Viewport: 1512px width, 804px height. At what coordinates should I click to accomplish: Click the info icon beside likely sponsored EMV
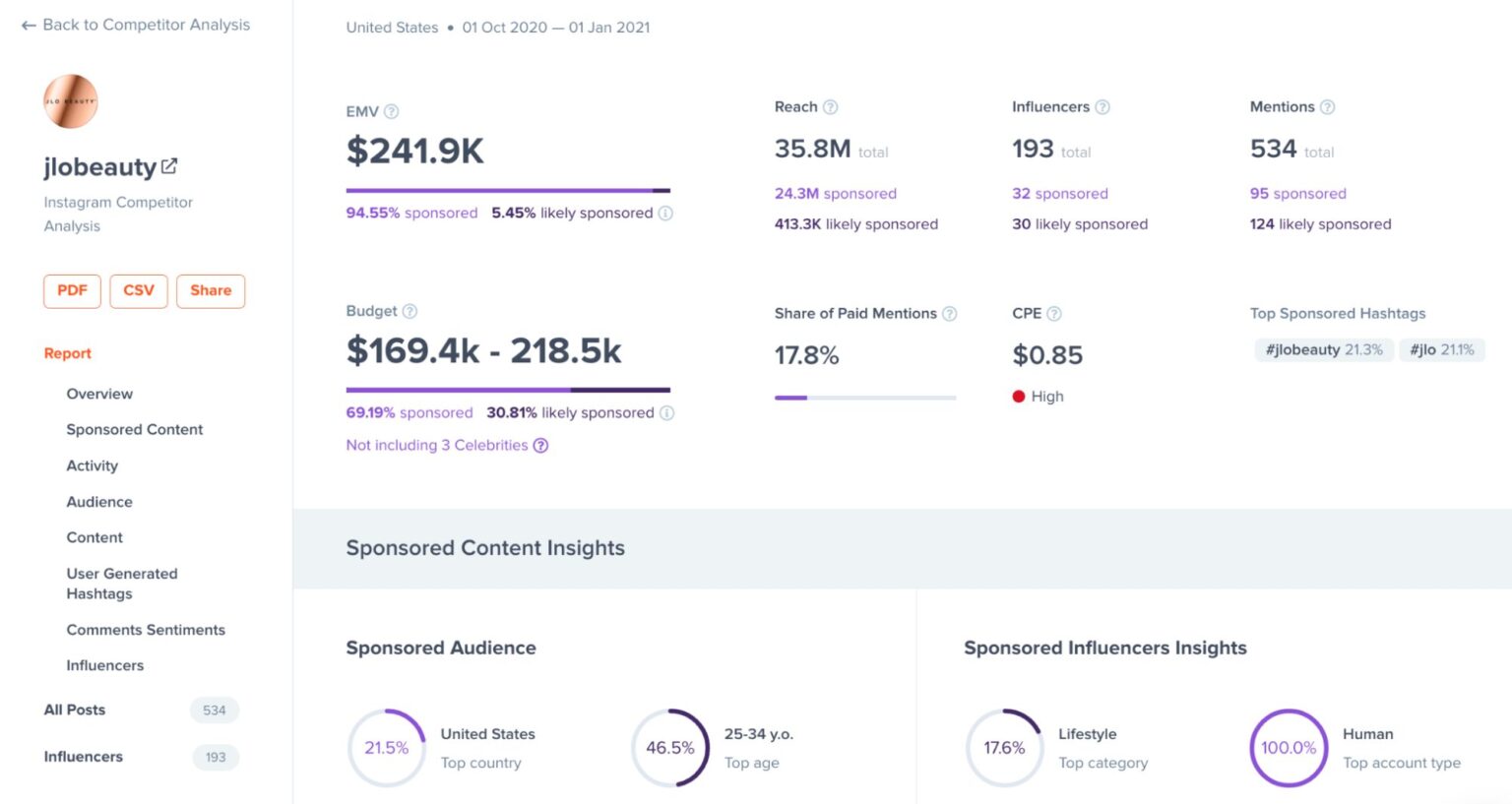click(667, 213)
